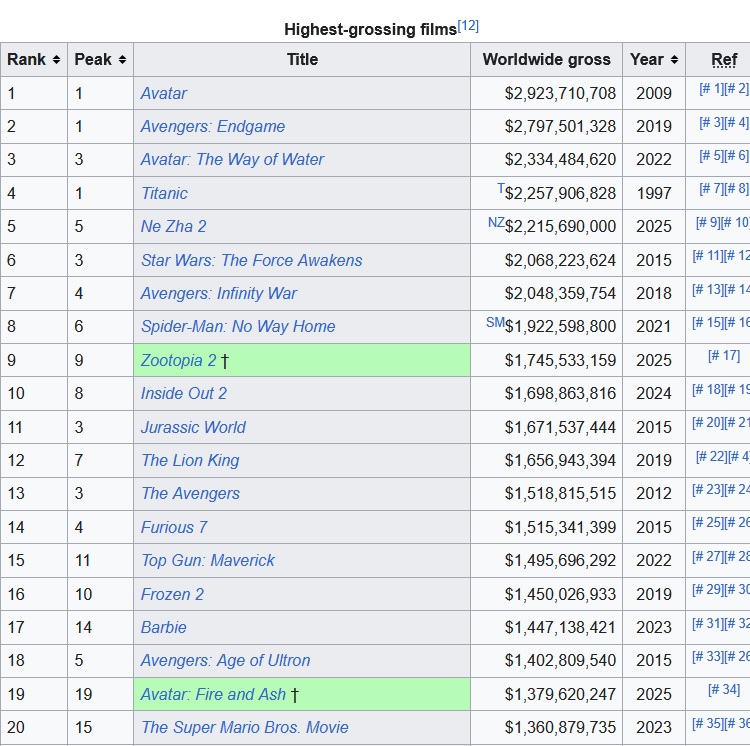
Task: Click the SM note beside Spider-Man gross
Action: click(x=496, y=322)
